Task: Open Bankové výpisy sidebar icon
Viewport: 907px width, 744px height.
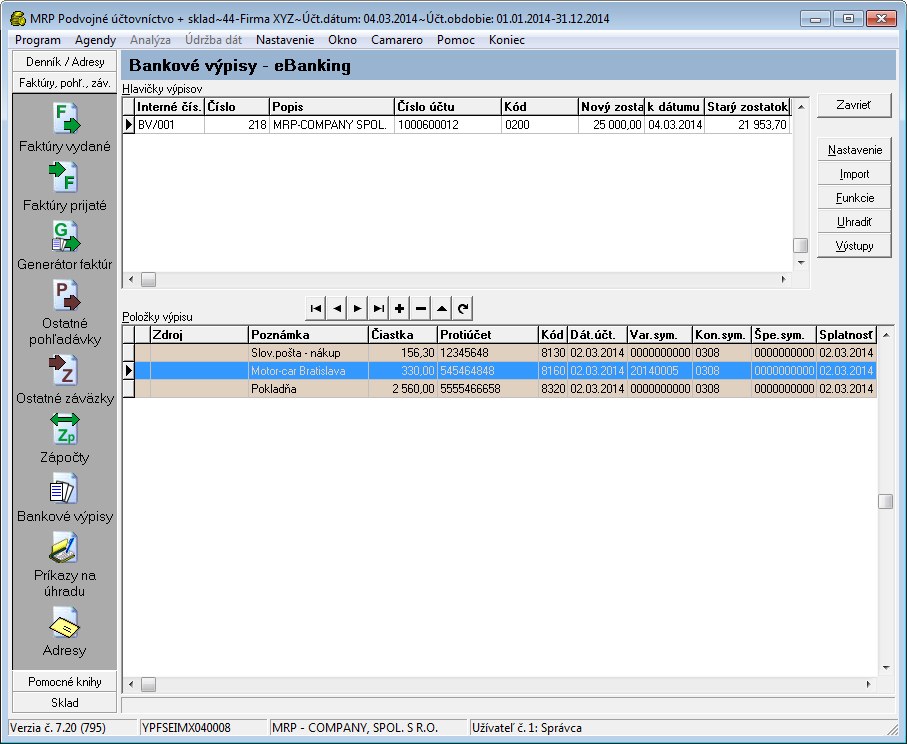Action: point(65,488)
